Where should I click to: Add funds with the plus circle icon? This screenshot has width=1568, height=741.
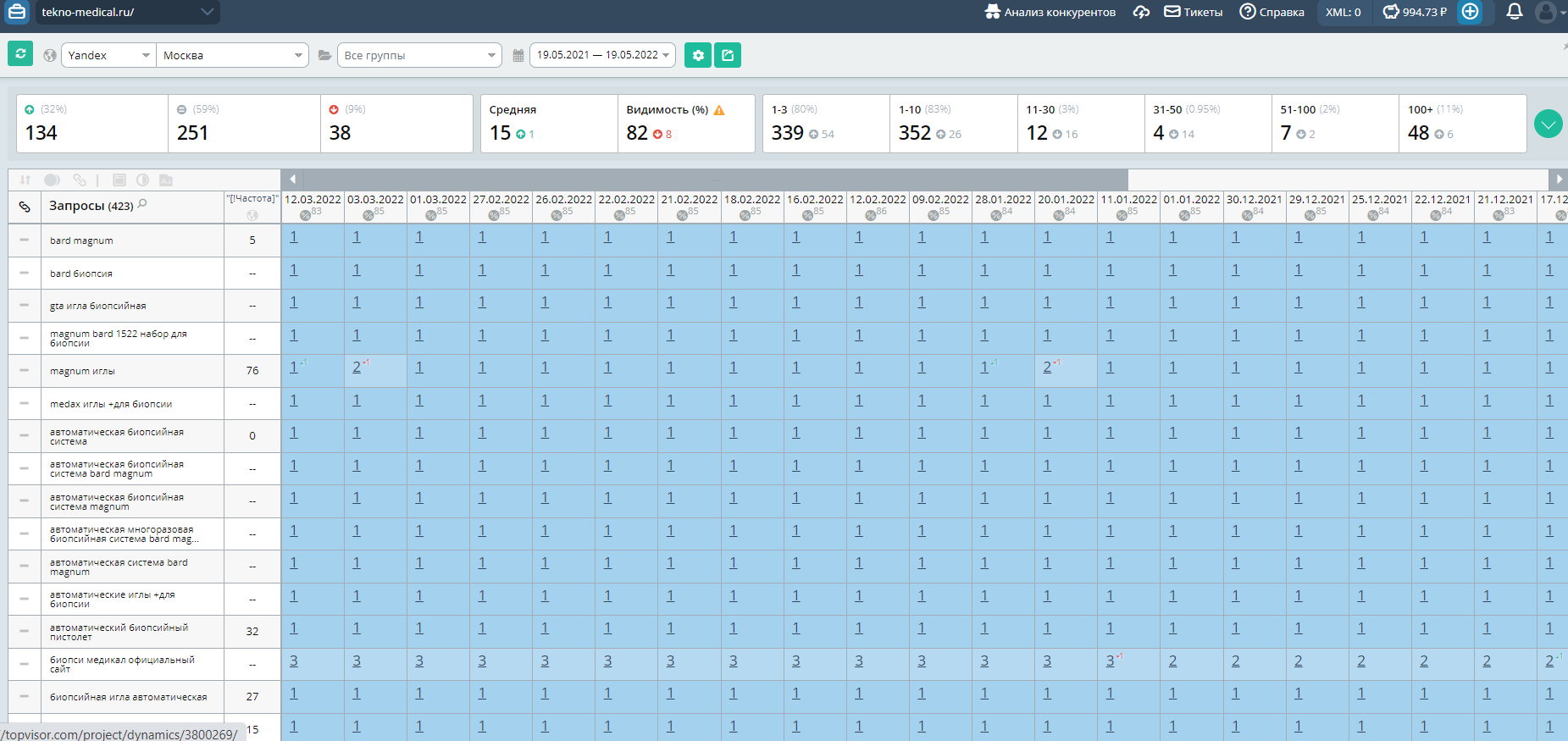(1471, 12)
